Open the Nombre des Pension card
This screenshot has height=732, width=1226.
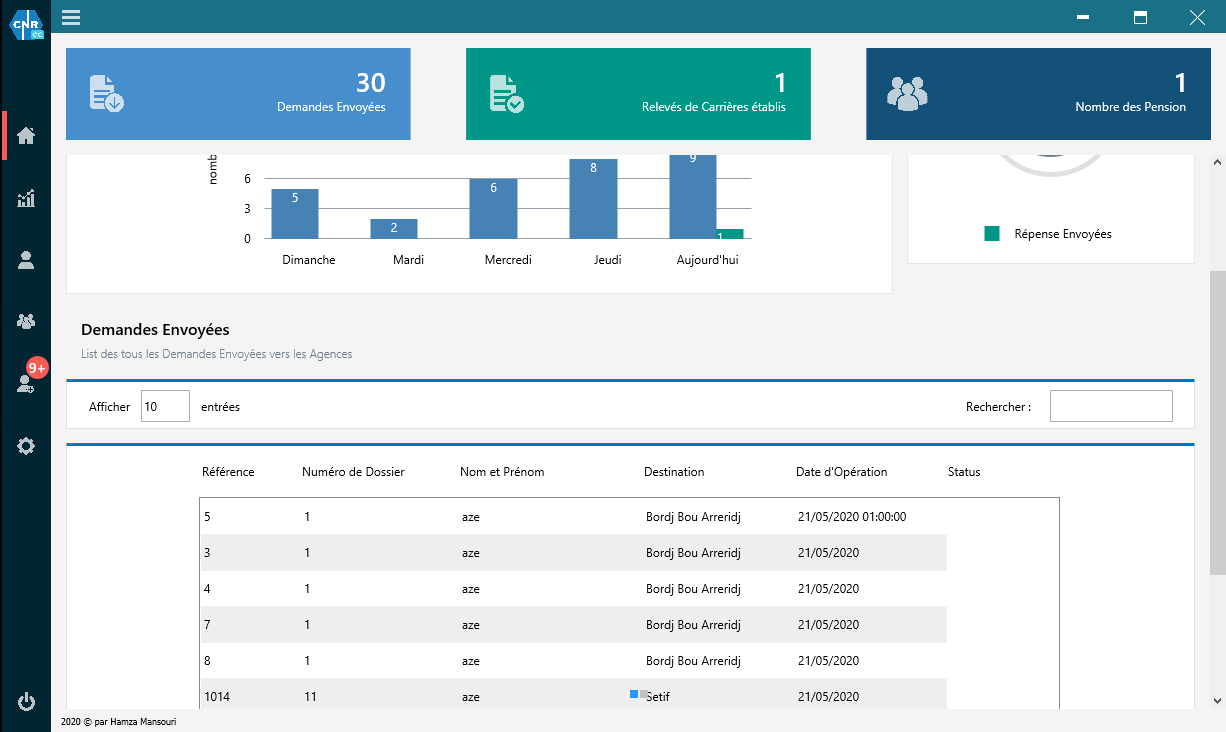[x=1038, y=94]
